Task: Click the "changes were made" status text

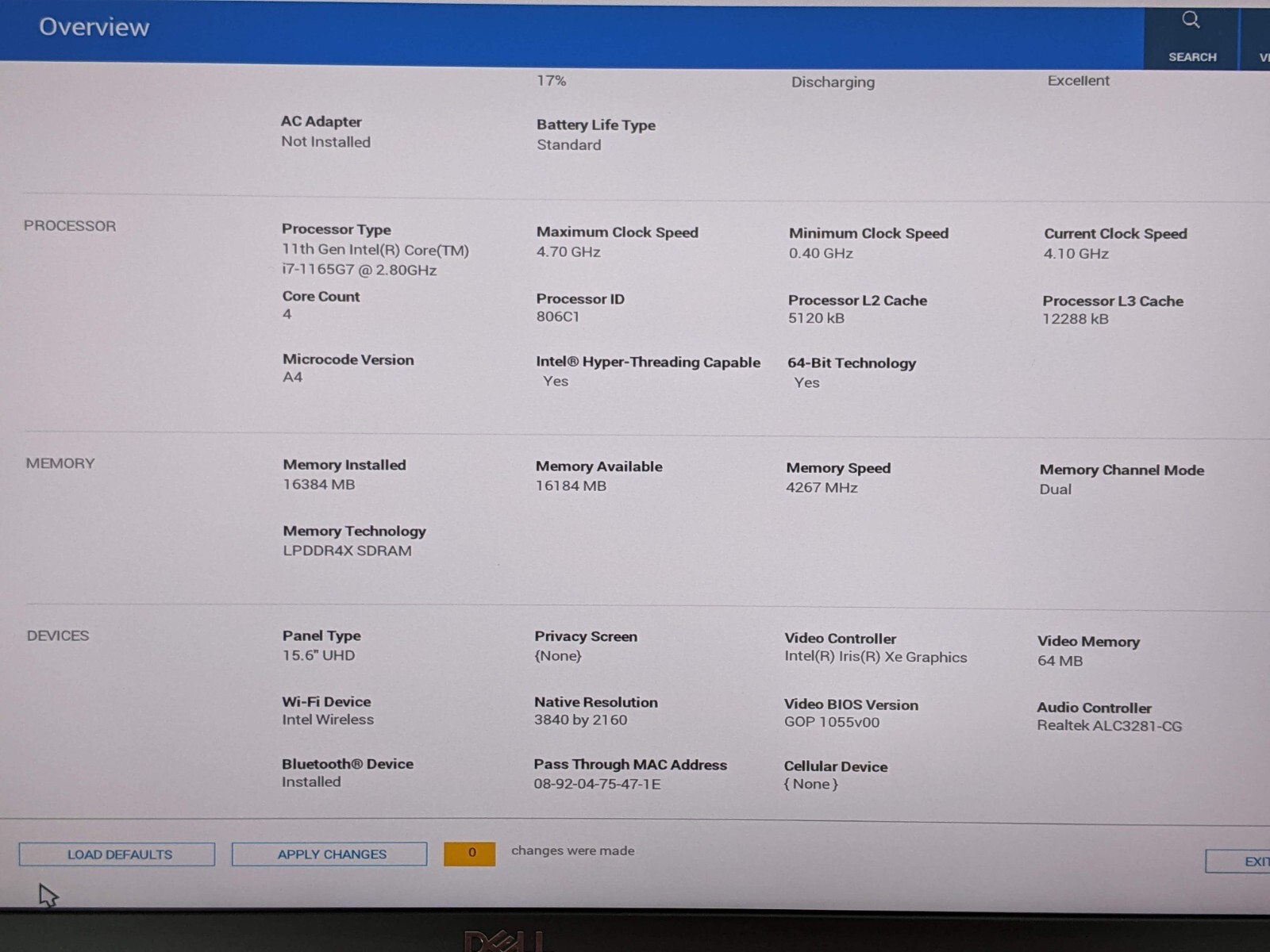Action: click(573, 850)
